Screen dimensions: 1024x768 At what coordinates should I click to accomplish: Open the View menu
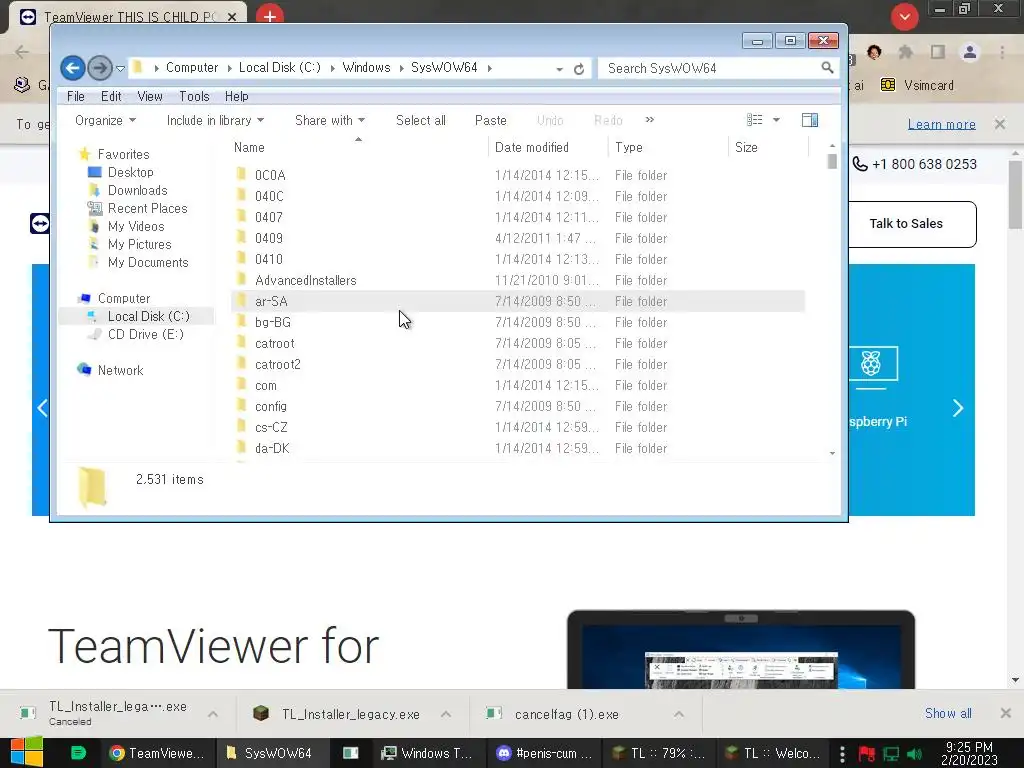click(150, 96)
